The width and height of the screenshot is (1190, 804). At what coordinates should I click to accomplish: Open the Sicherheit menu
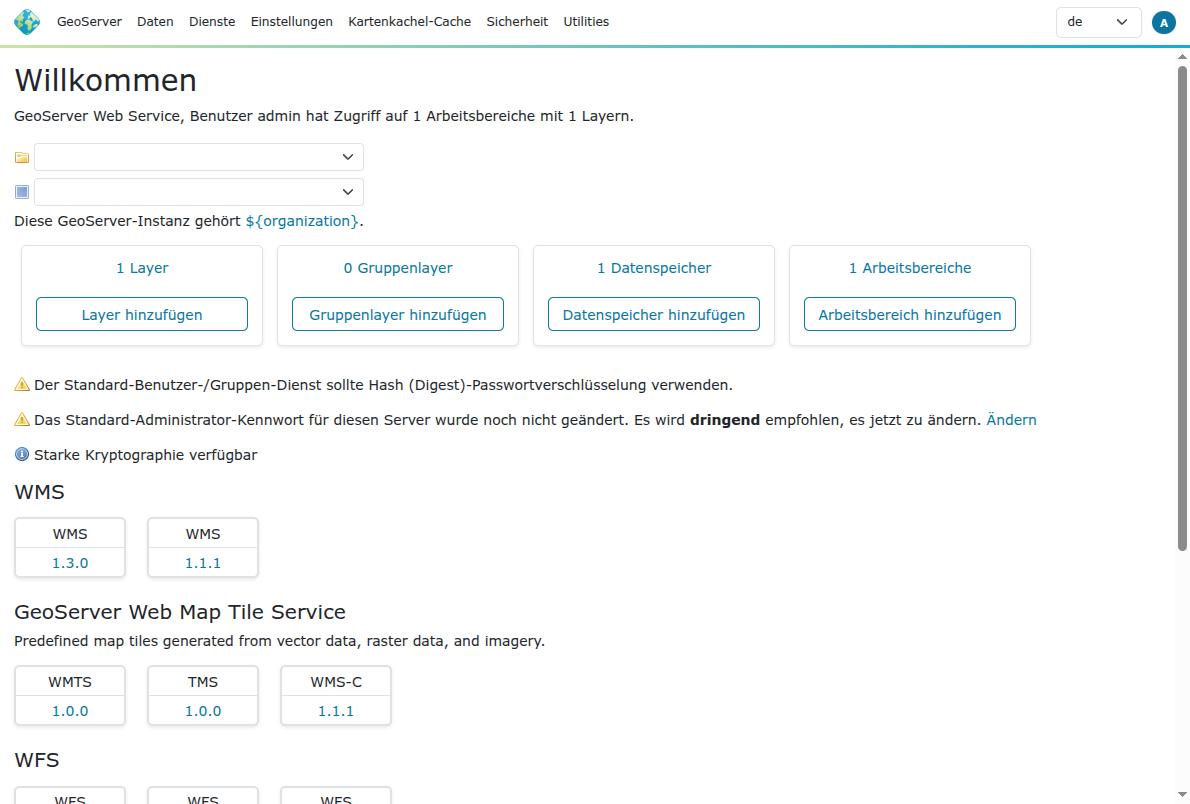tap(517, 21)
